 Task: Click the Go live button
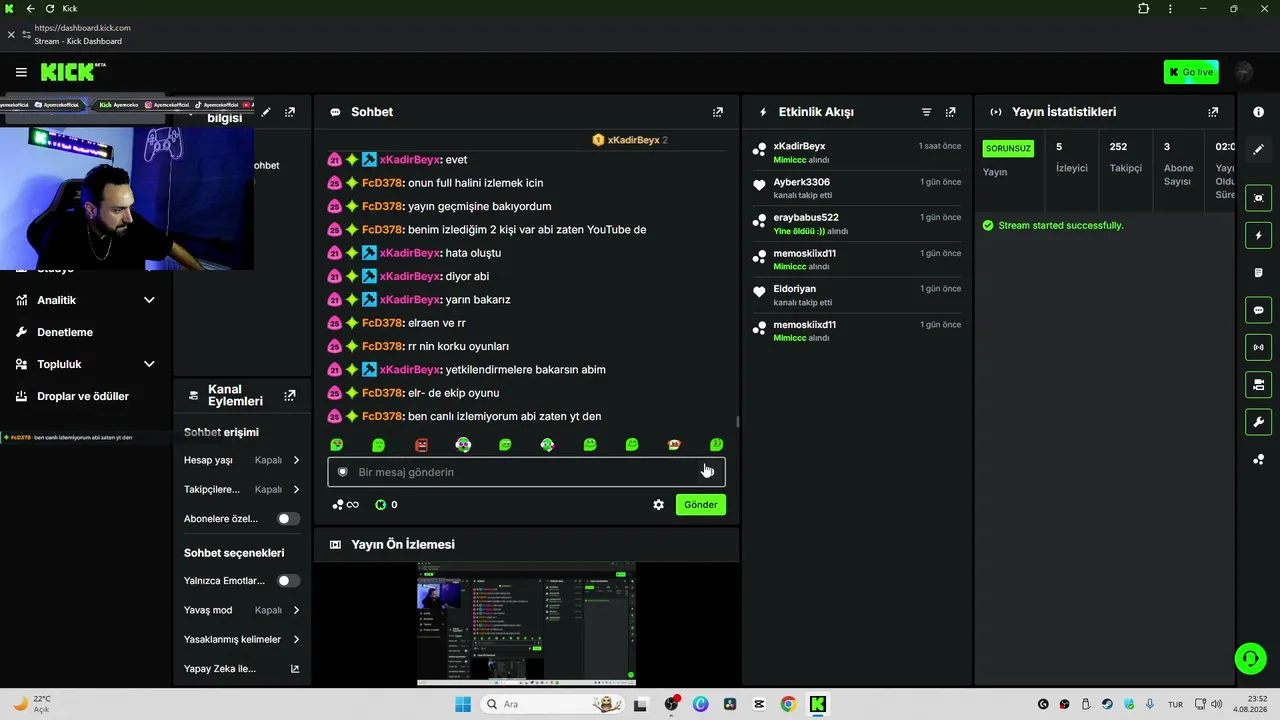tap(1191, 72)
